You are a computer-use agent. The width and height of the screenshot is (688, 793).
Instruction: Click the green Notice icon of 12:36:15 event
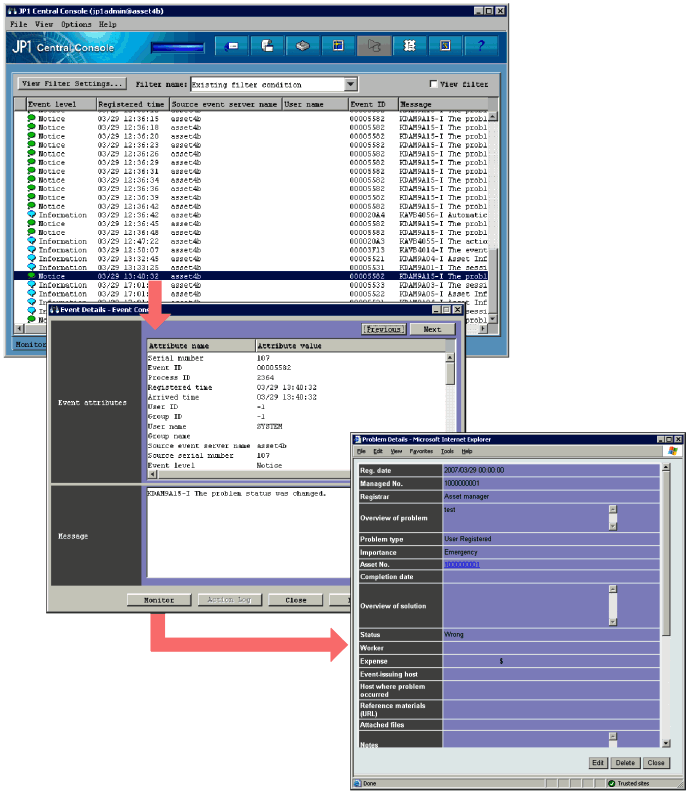(31, 118)
